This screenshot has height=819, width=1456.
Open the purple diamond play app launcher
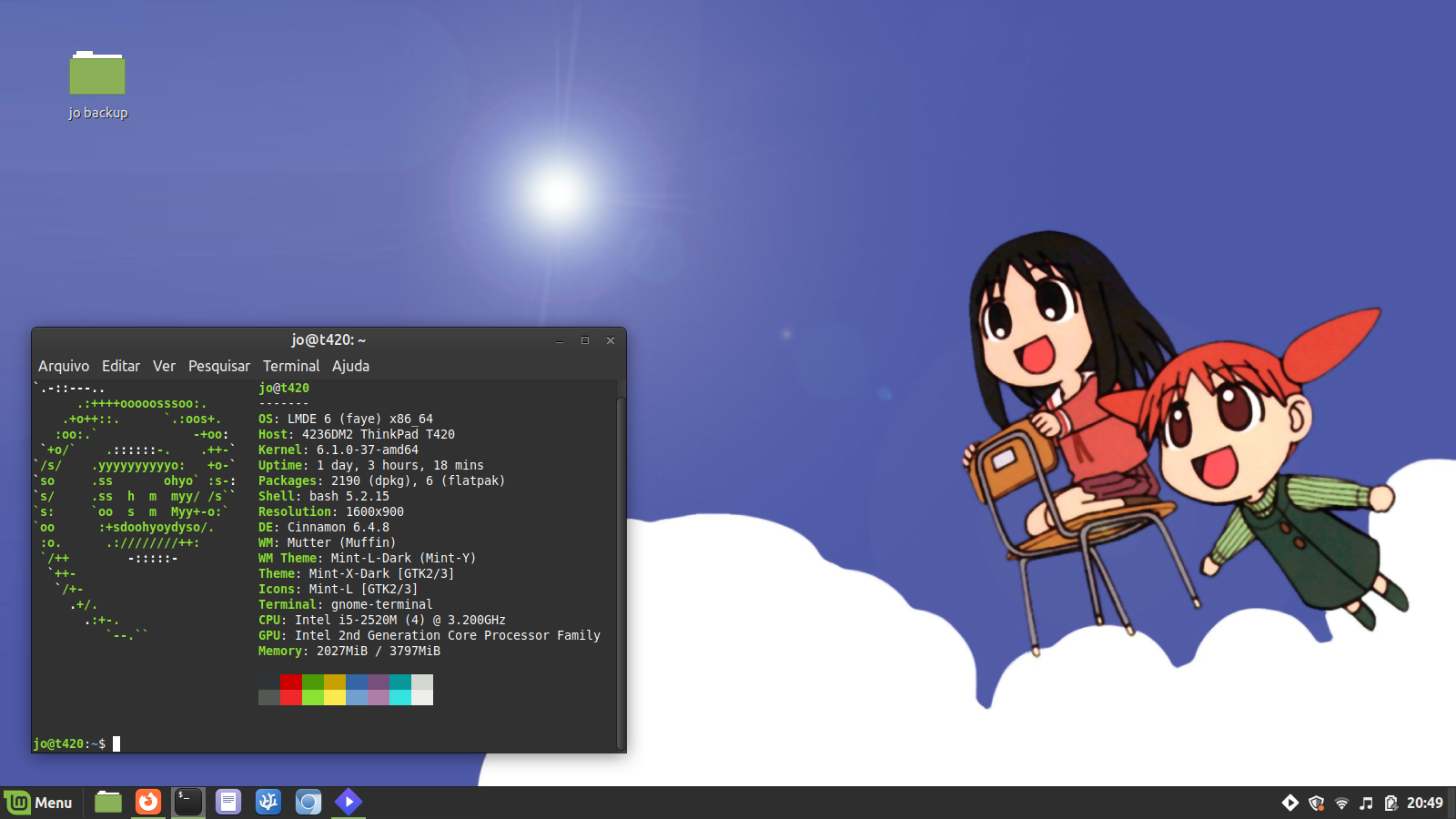coord(349,802)
